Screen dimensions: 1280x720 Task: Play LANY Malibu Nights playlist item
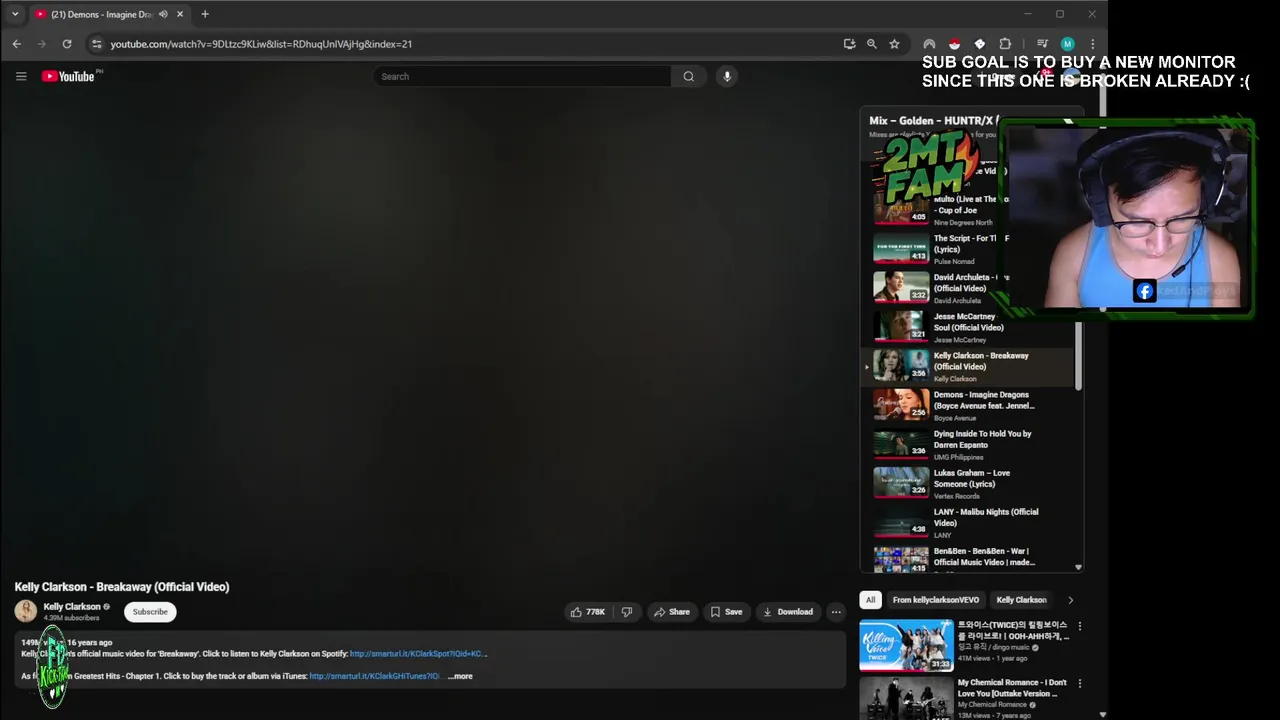point(967,522)
